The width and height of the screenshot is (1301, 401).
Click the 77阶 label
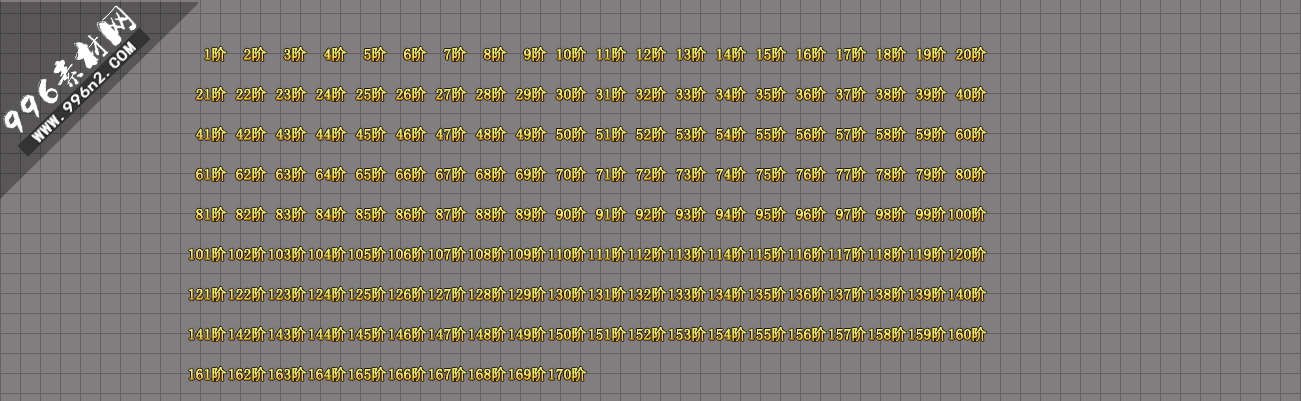[x=851, y=175]
